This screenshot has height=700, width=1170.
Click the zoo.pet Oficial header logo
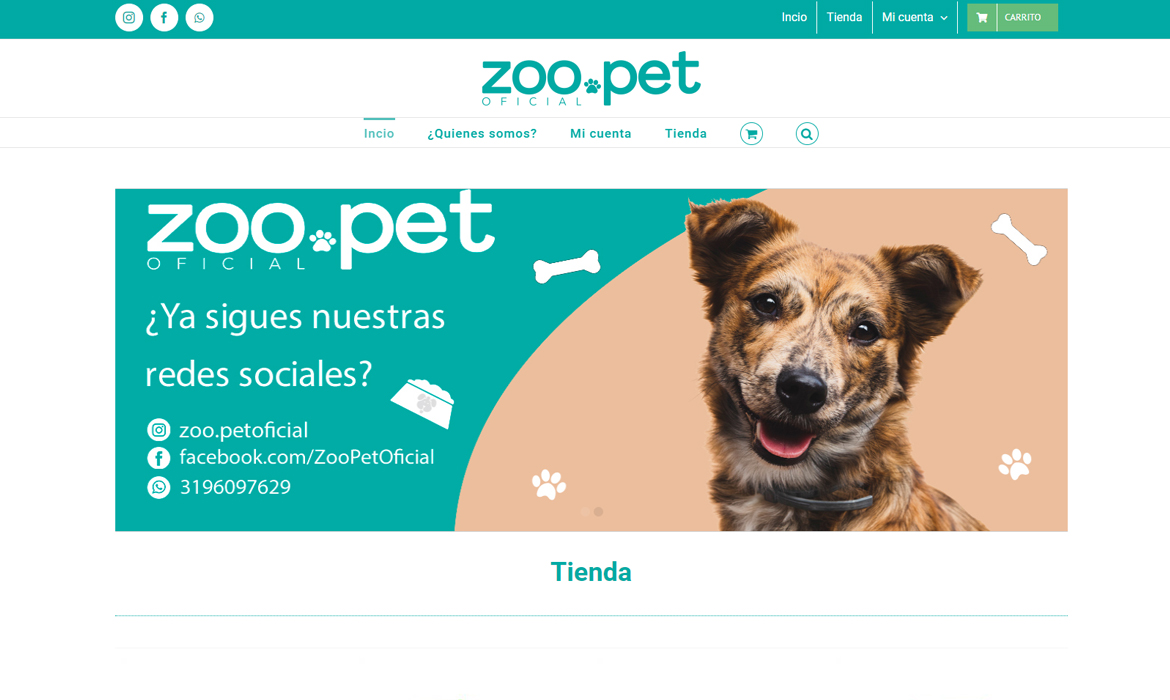[591, 78]
